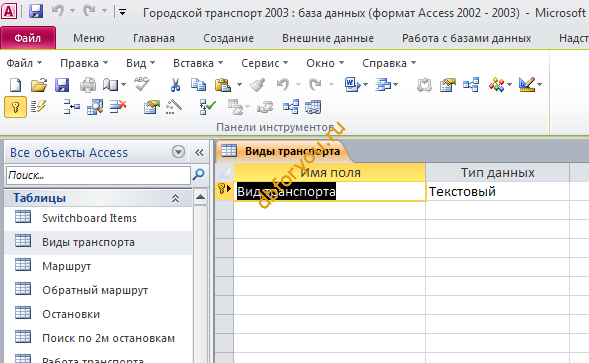Click the Format Painter brush icon
589x363 pixels.
257,85
